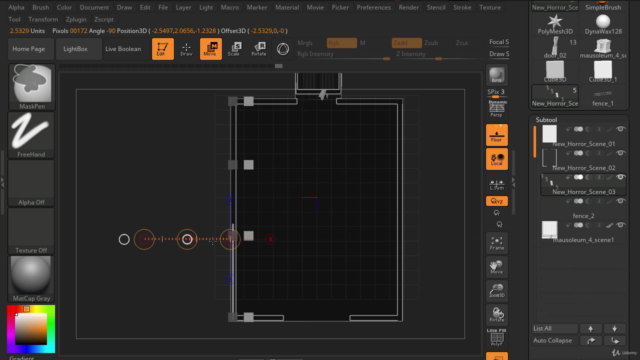Hide New_Horror_Scene_01 subtool with eye icon

tap(620, 129)
